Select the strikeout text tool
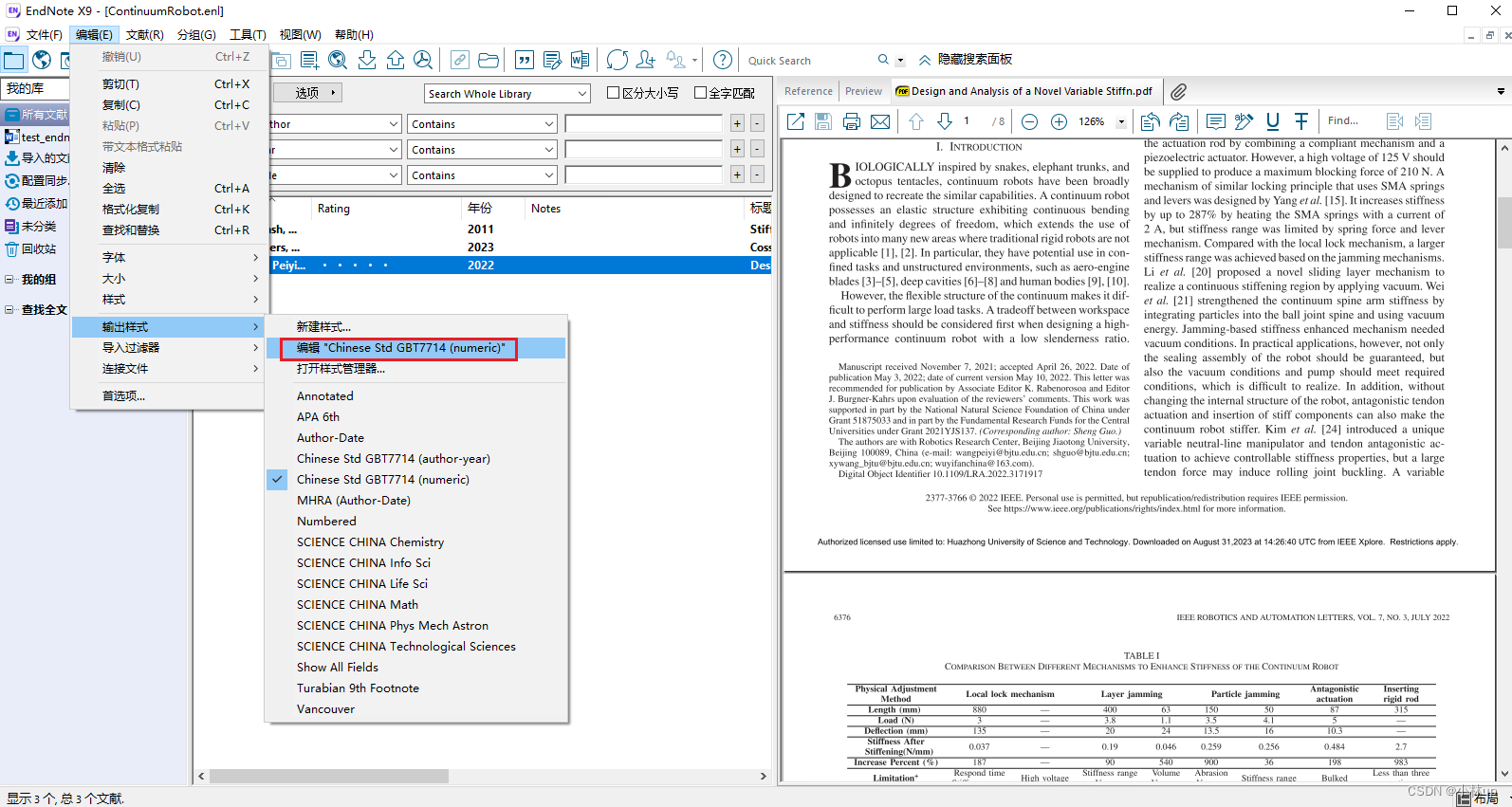The width and height of the screenshot is (1512, 807). pyautogui.click(x=1301, y=121)
